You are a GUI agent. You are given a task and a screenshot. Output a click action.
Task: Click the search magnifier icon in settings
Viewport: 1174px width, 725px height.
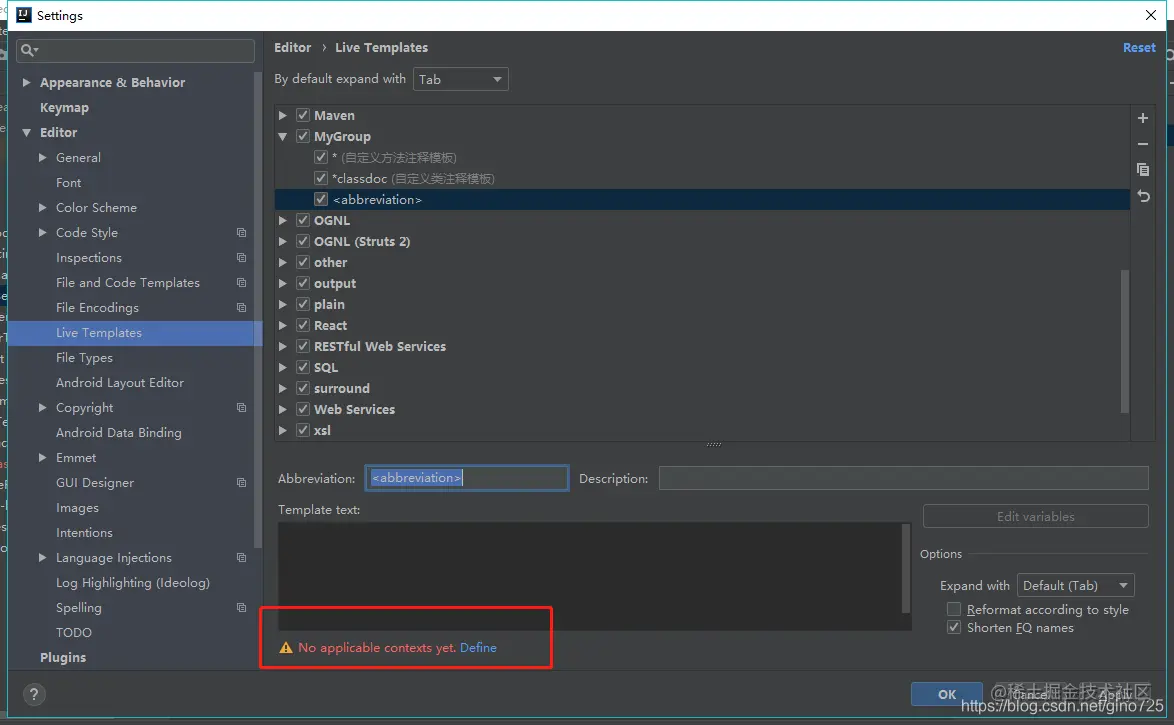click(x=28, y=50)
